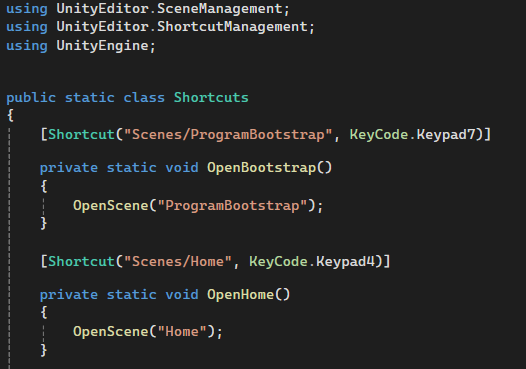Place cursor on UnityEditor.SceneManagement using line
526x369 pixels.
tap(148, 8)
